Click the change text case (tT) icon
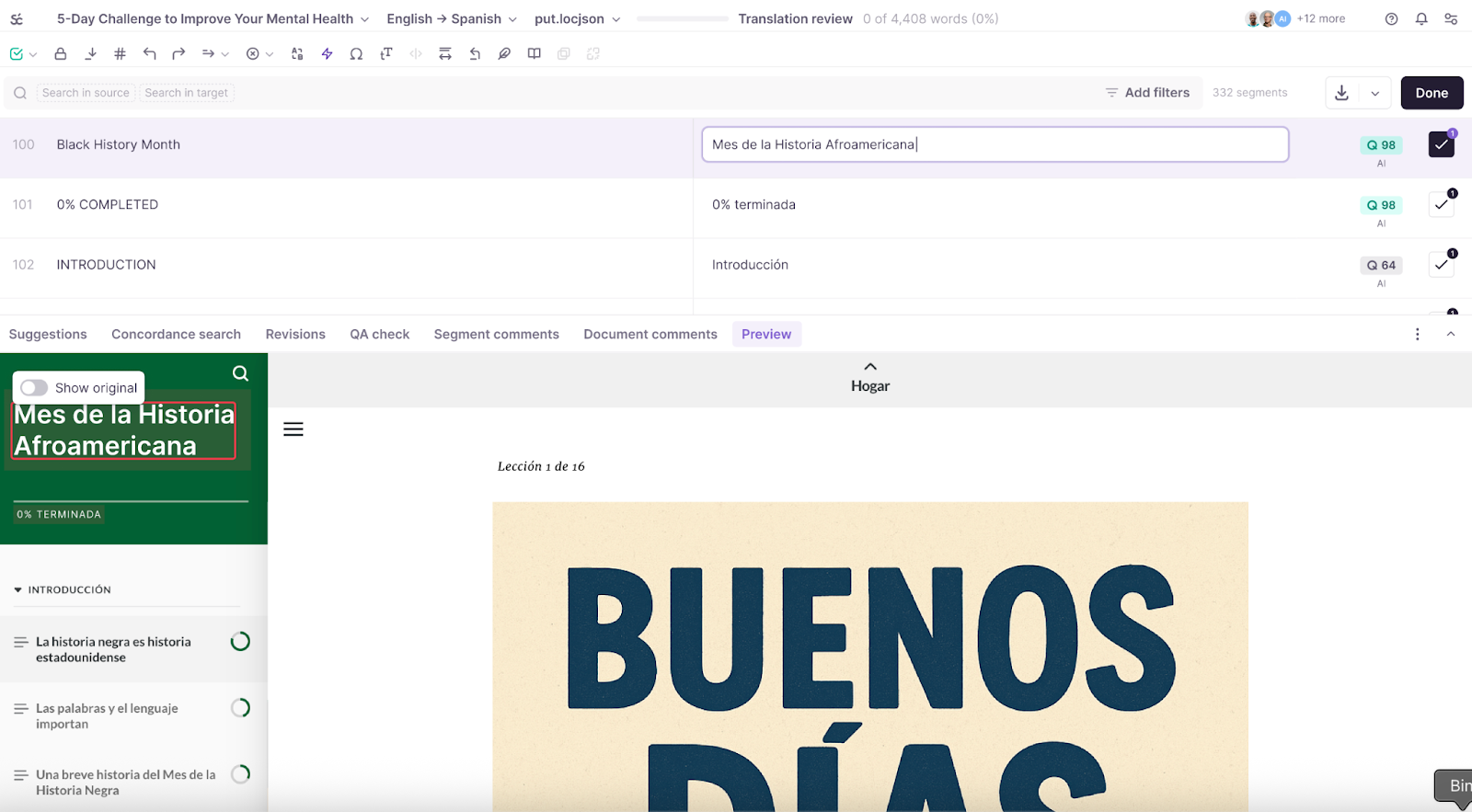This screenshot has height=812, width=1472. (x=386, y=54)
